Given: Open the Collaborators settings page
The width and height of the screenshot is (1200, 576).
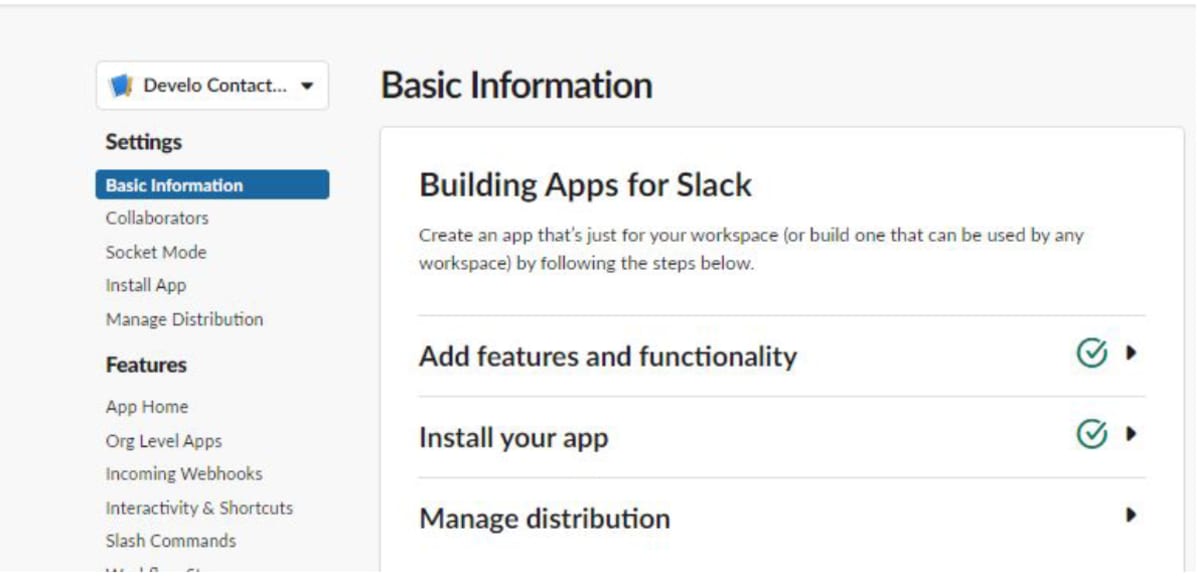Looking at the screenshot, I should pos(156,218).
